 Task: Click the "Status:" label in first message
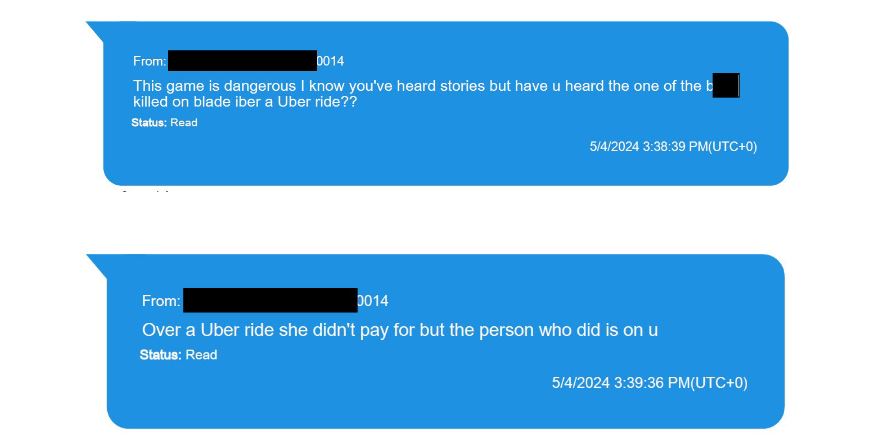(x=149, y=123)
